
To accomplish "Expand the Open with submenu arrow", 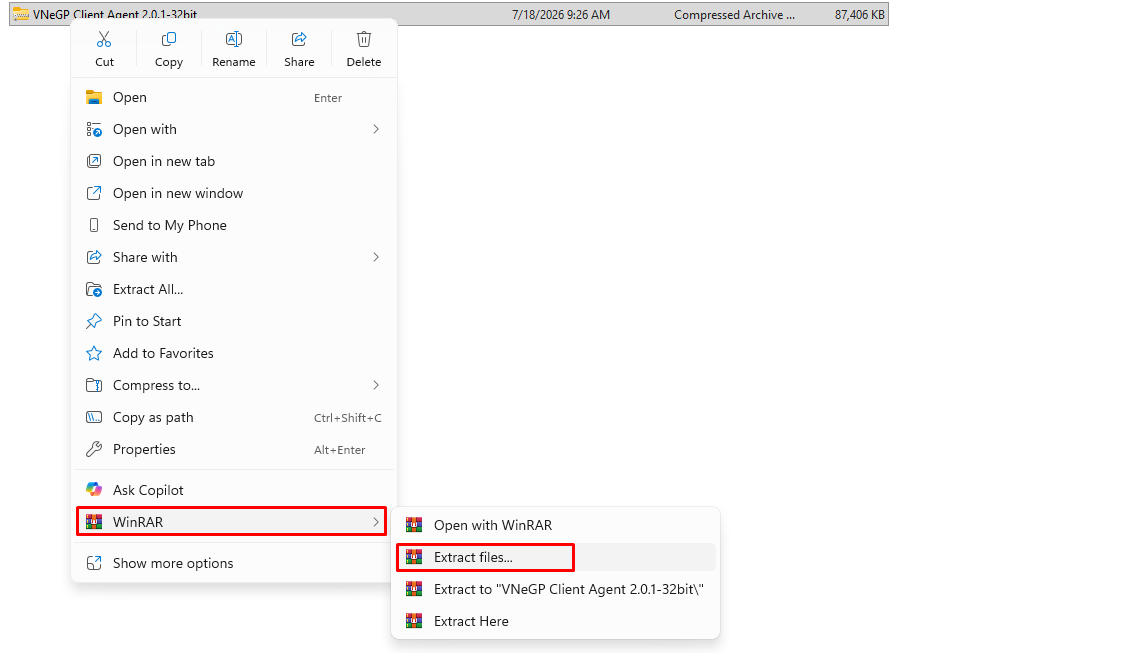I will point(376,129).
